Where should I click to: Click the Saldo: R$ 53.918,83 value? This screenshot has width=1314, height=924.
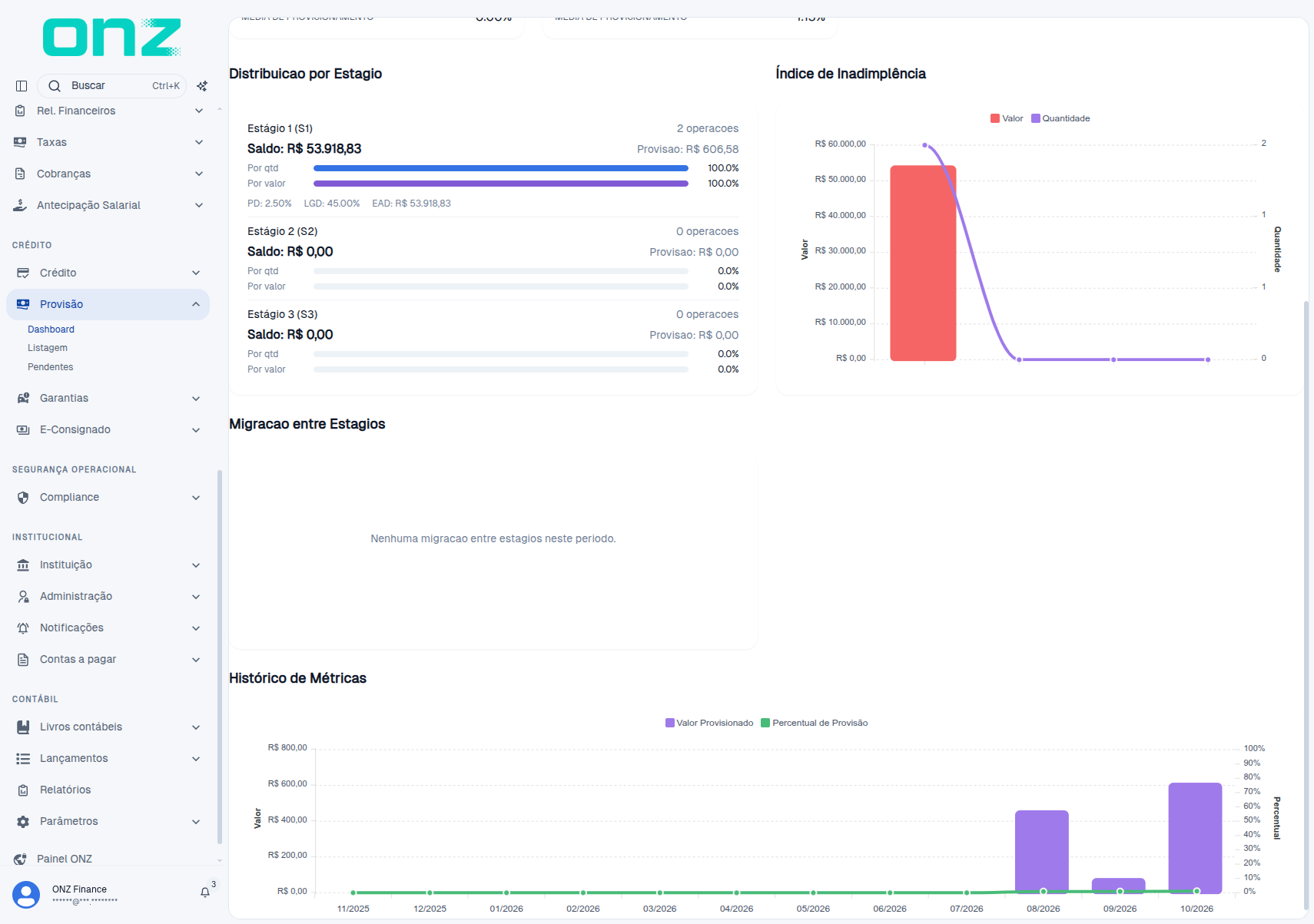[304, 149]
